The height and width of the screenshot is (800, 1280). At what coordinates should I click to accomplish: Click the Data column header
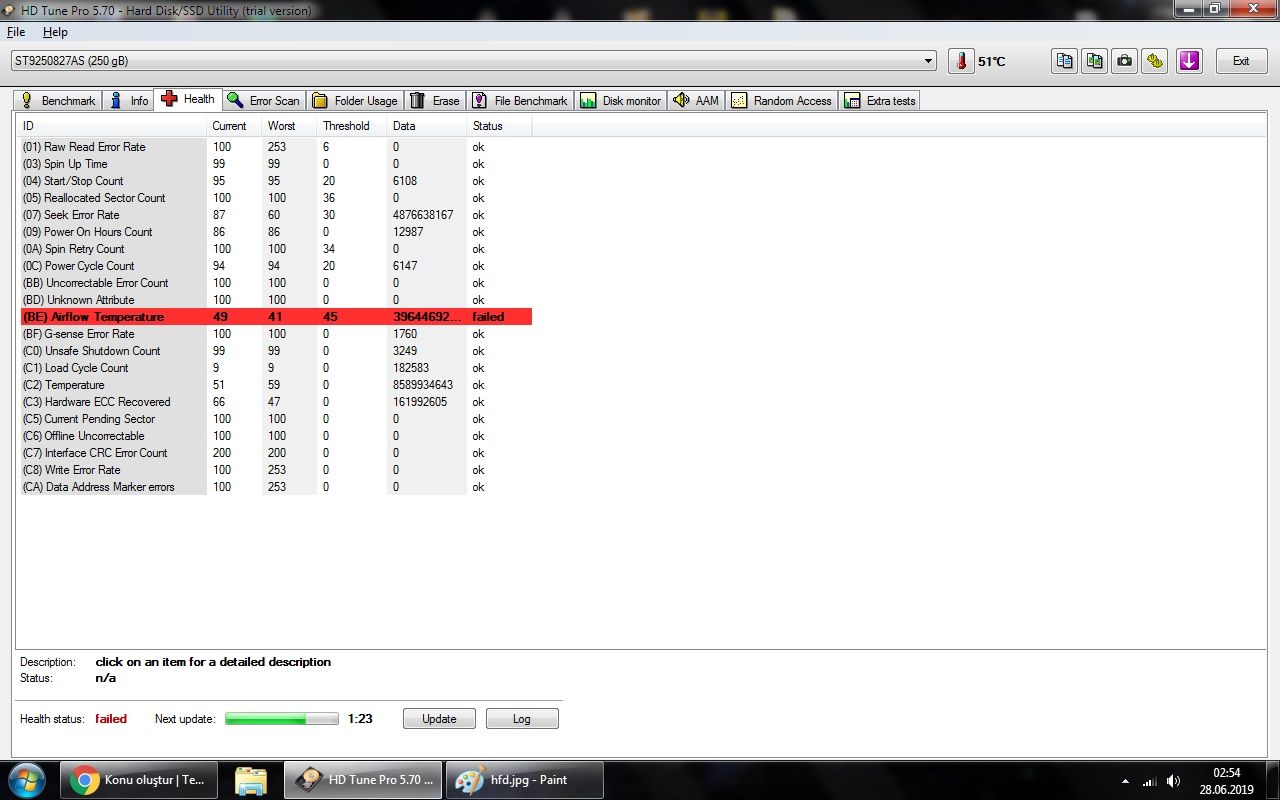[427, 126]
